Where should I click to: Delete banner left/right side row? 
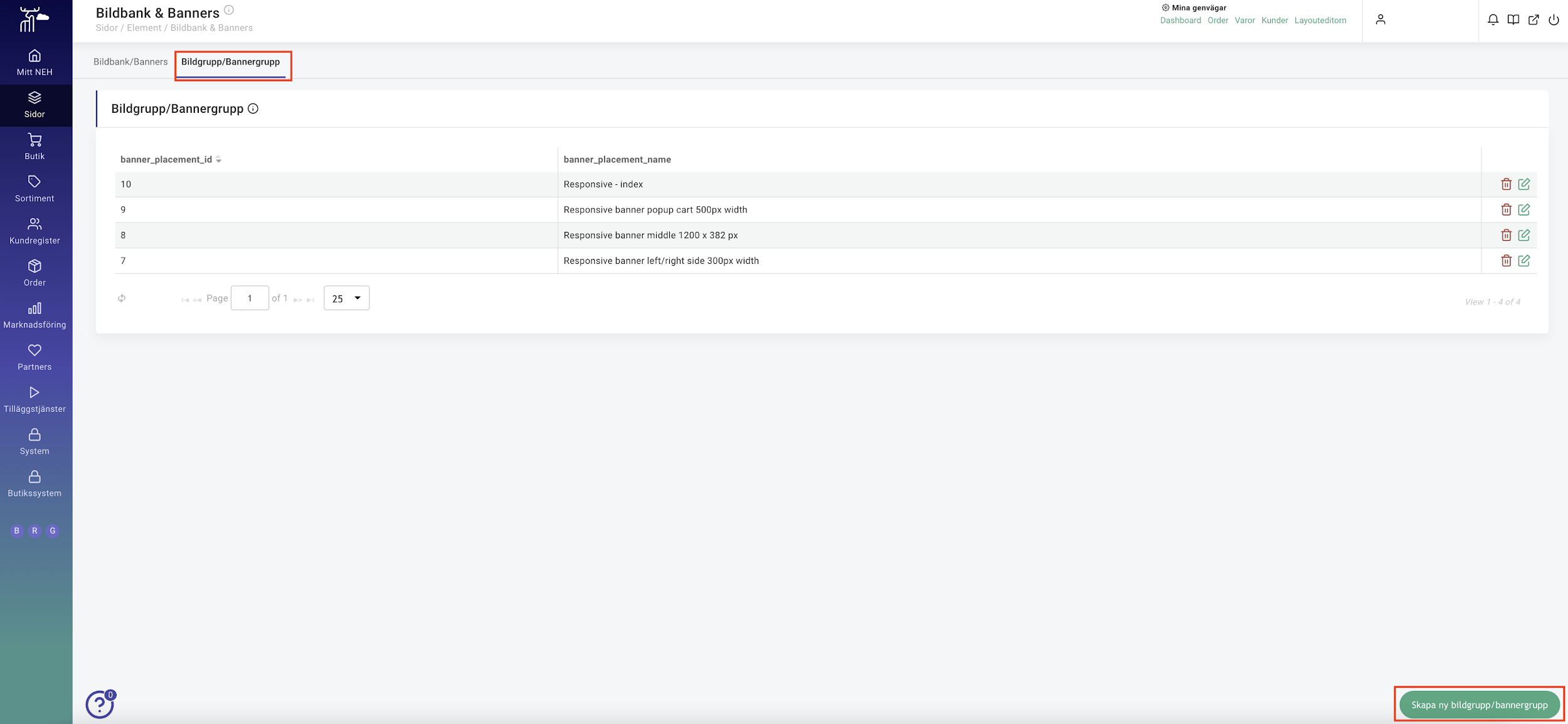point(1506,261)
